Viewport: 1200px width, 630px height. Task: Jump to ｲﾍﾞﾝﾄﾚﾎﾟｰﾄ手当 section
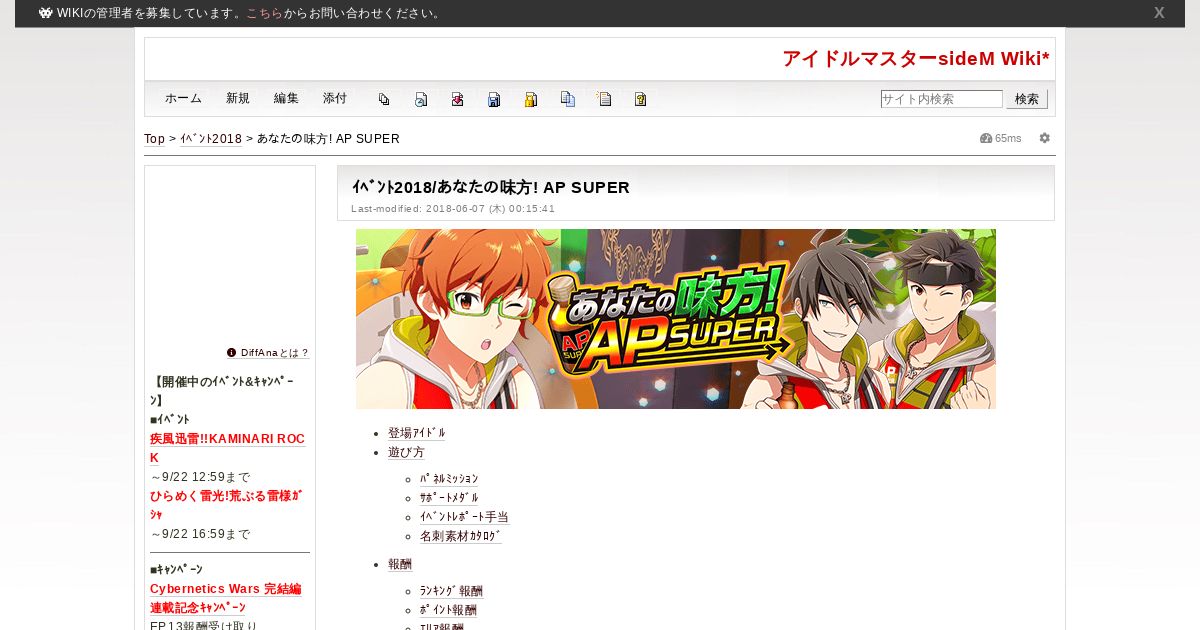[464, 517]
